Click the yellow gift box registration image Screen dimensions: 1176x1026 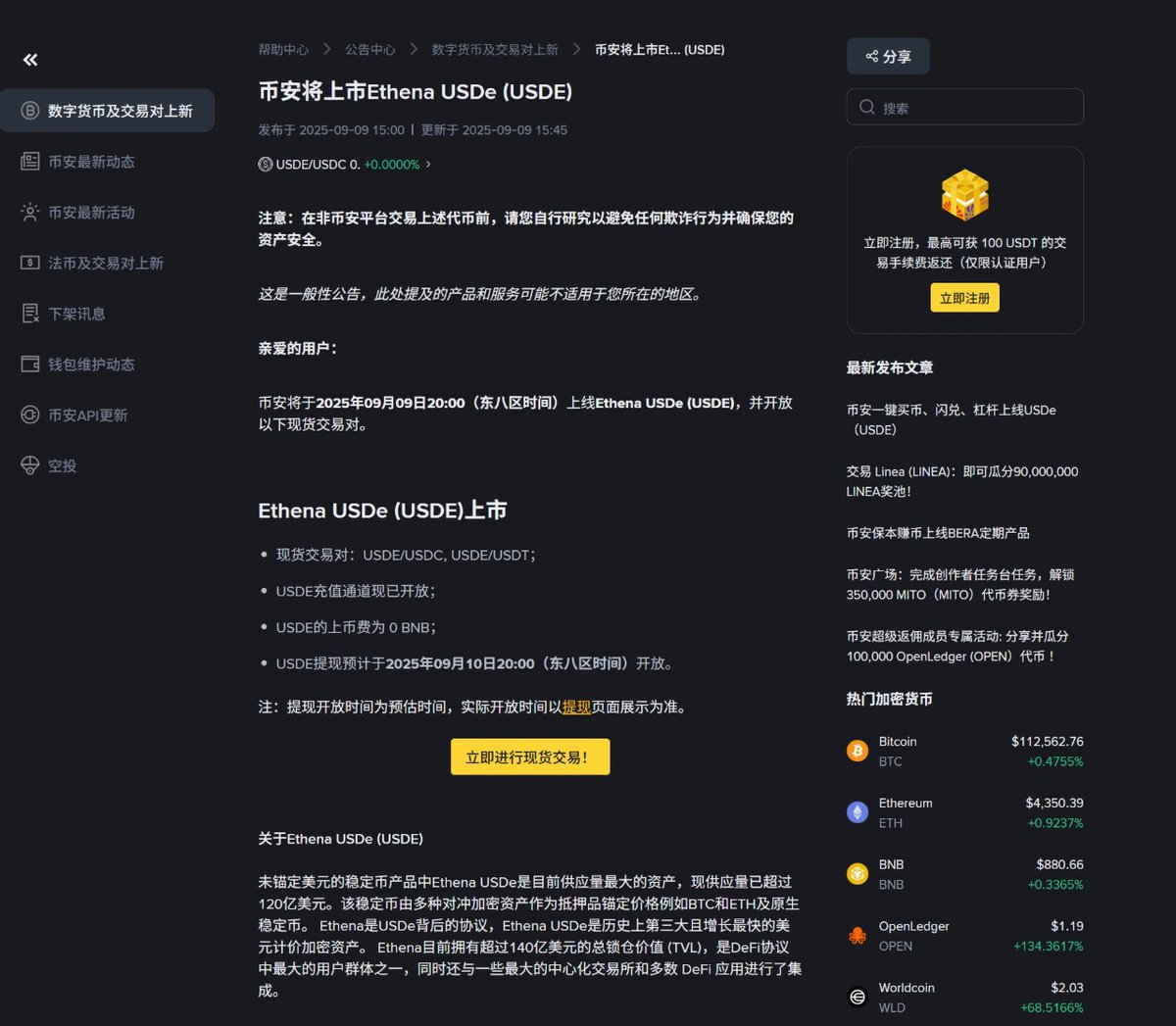[x=965, y=194]
